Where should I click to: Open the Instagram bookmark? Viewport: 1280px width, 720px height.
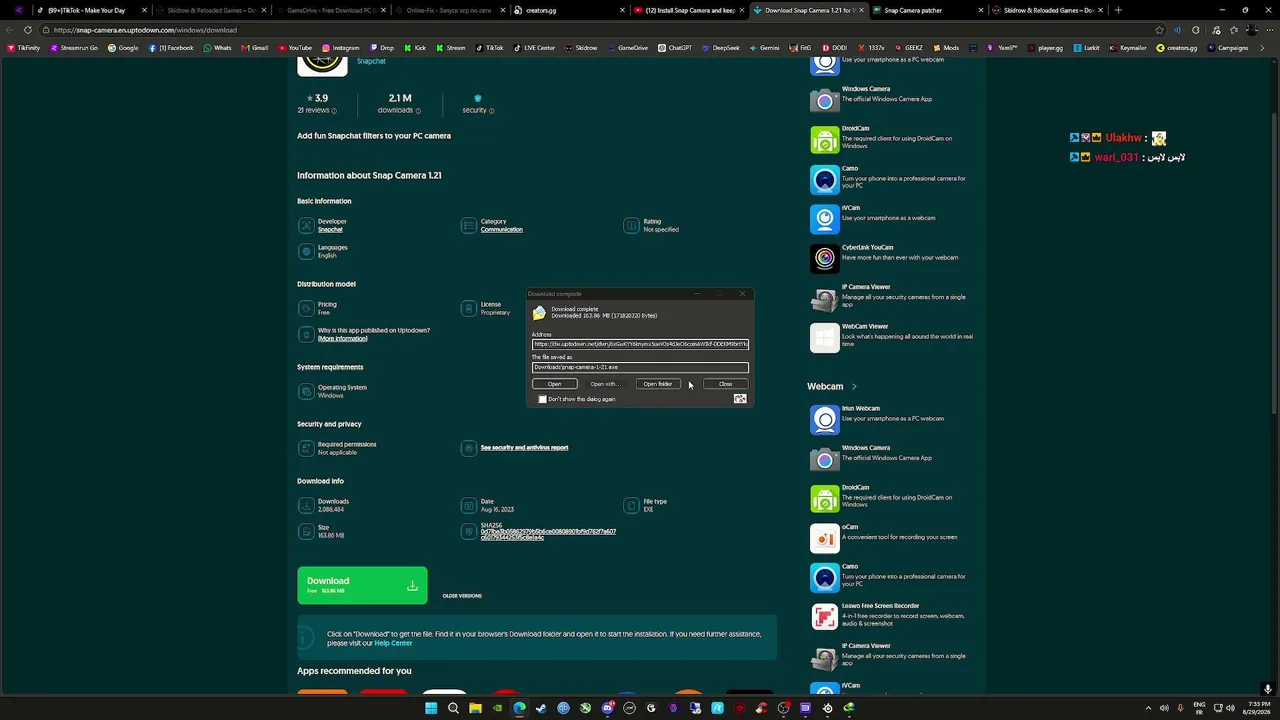click(x=340, y=48)
